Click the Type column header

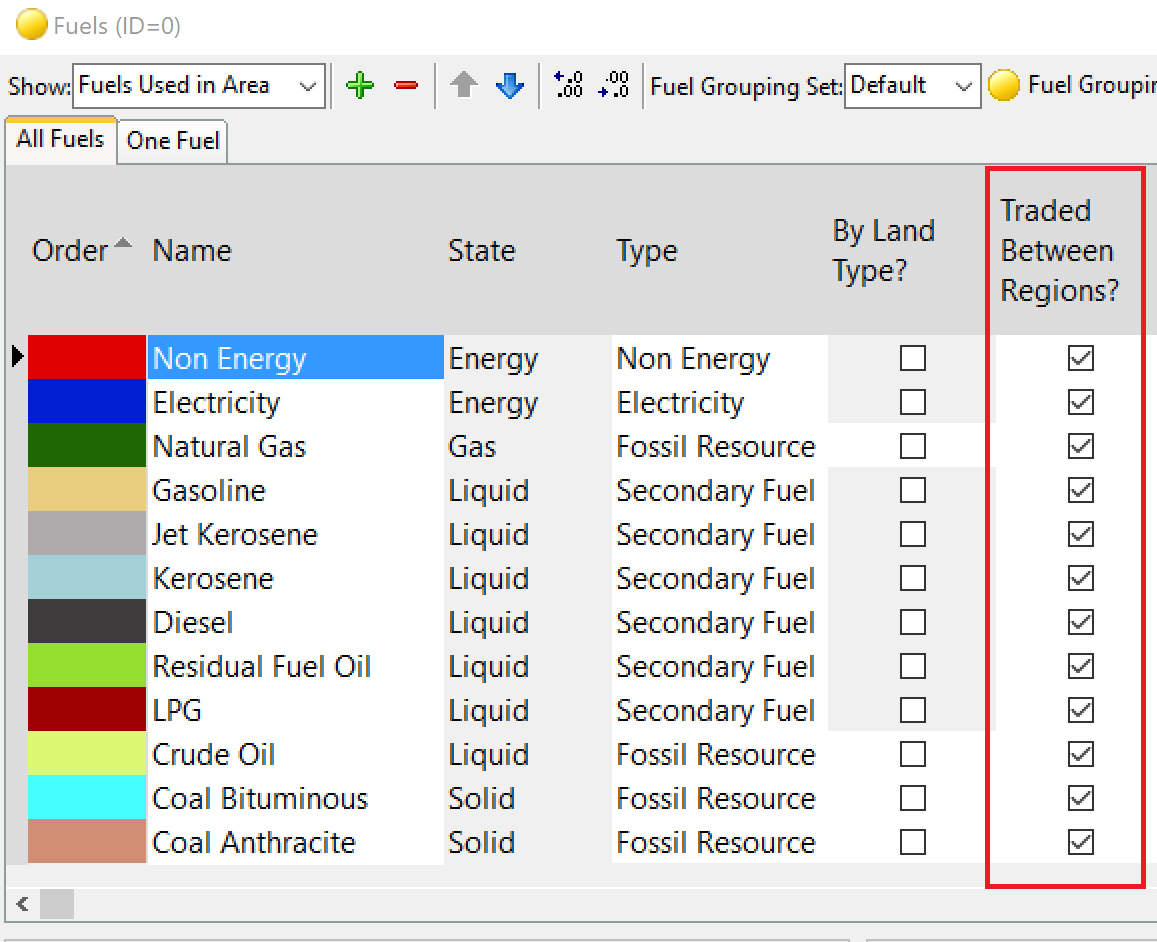[x=719, y=251]
